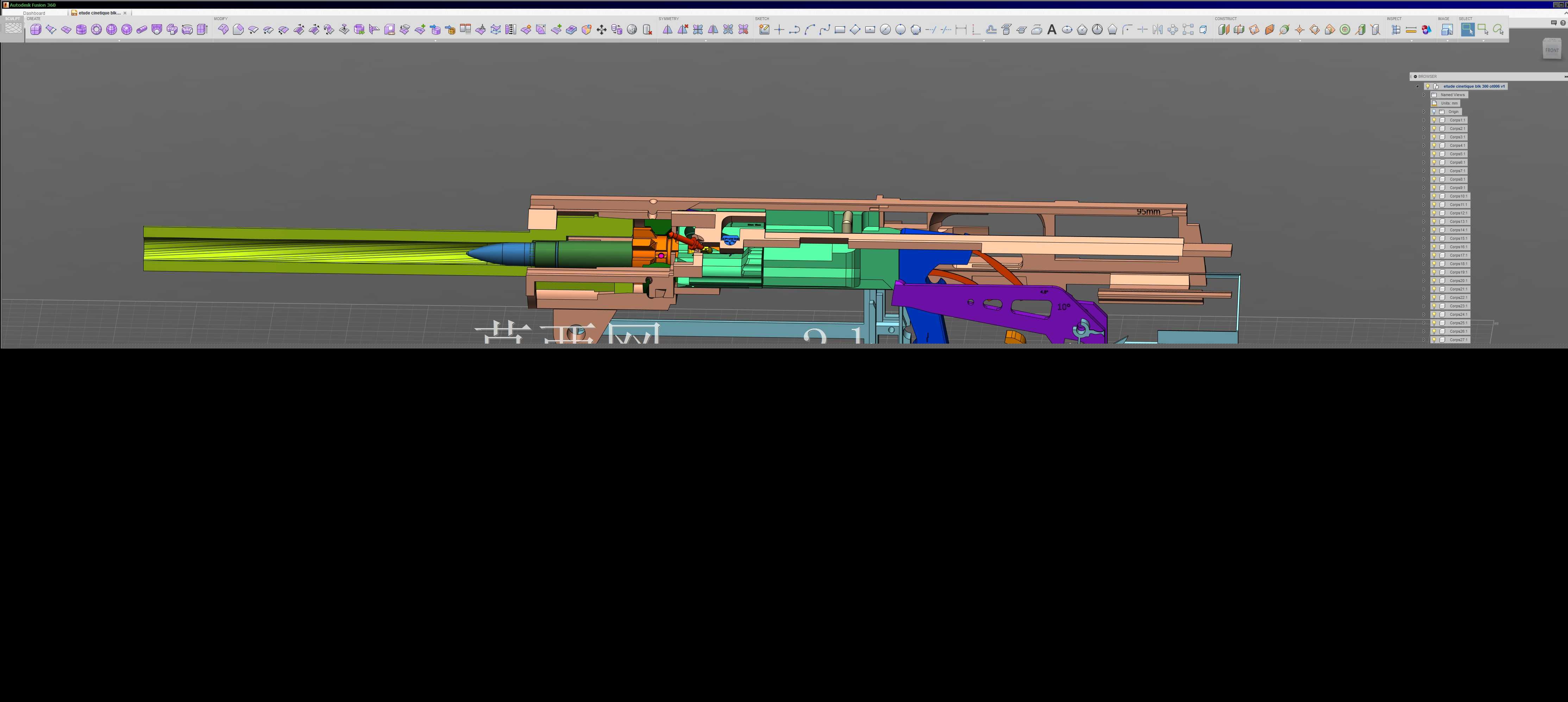1568x702 pixels.
Task: Select the Fillet sketch tool
Action: click(x=1127, y=29)
